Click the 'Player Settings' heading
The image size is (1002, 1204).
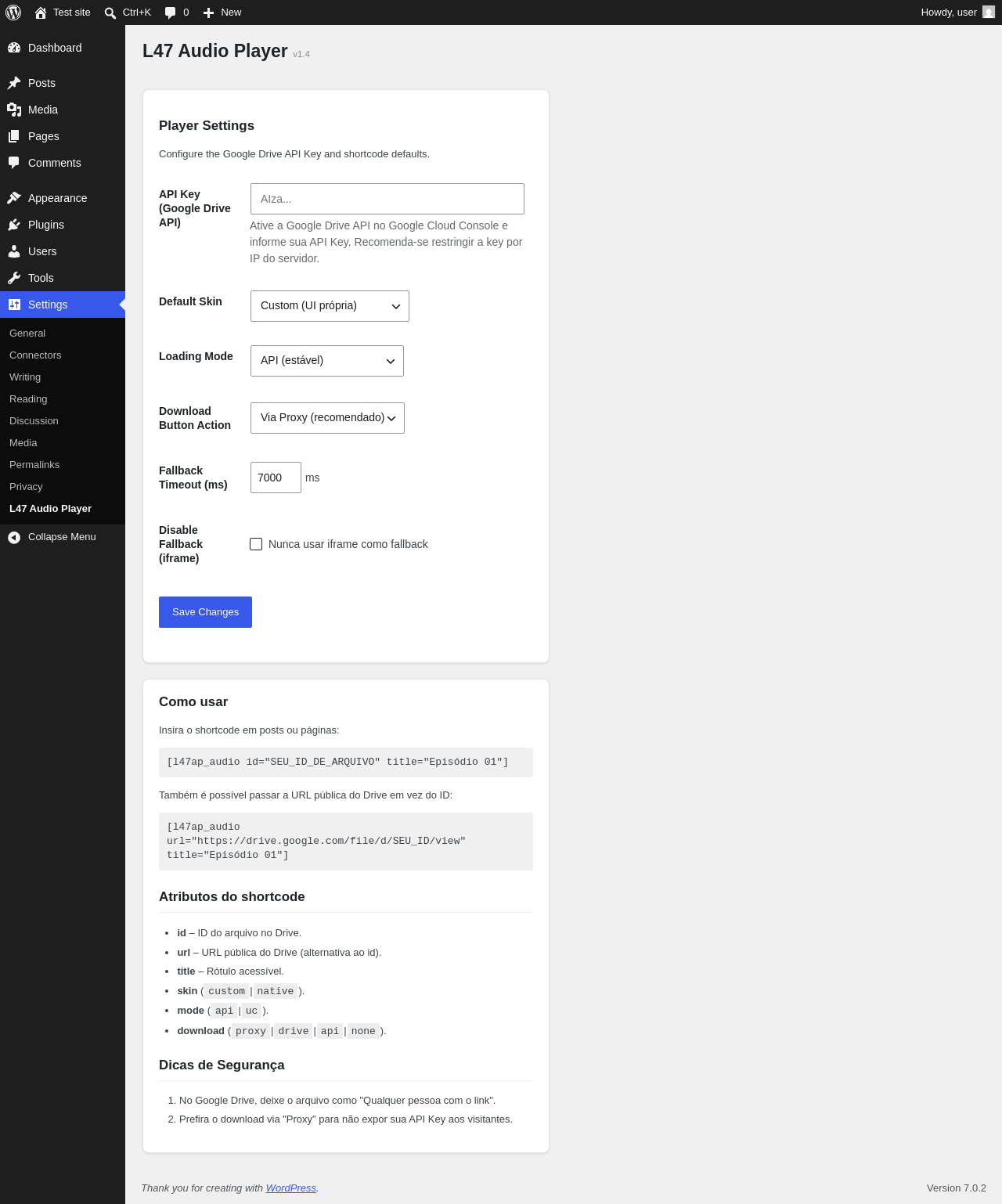pyautogui.click(x=207, y=126)
